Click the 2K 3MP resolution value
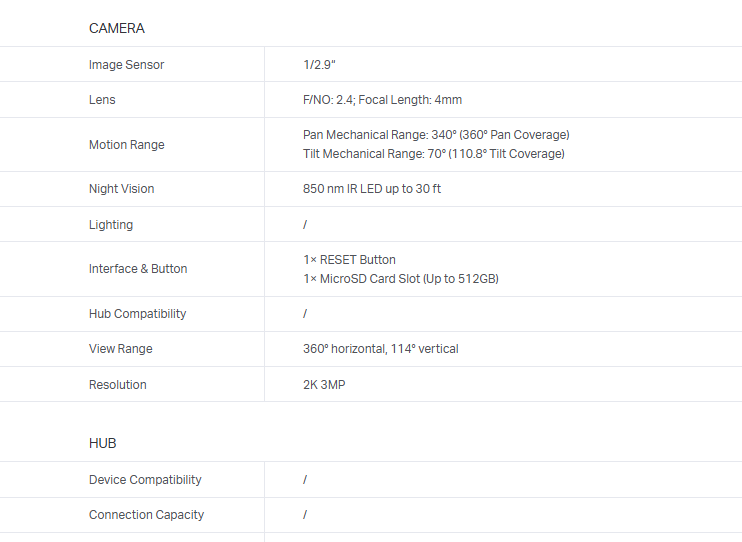 [x=324, y=385]
